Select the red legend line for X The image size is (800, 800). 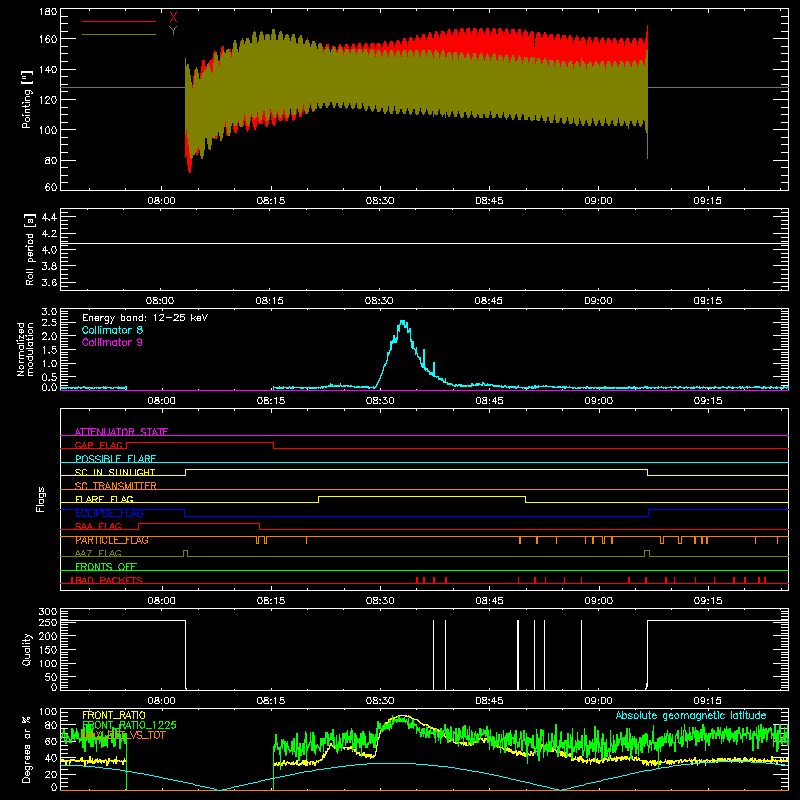tap(119, 21)
